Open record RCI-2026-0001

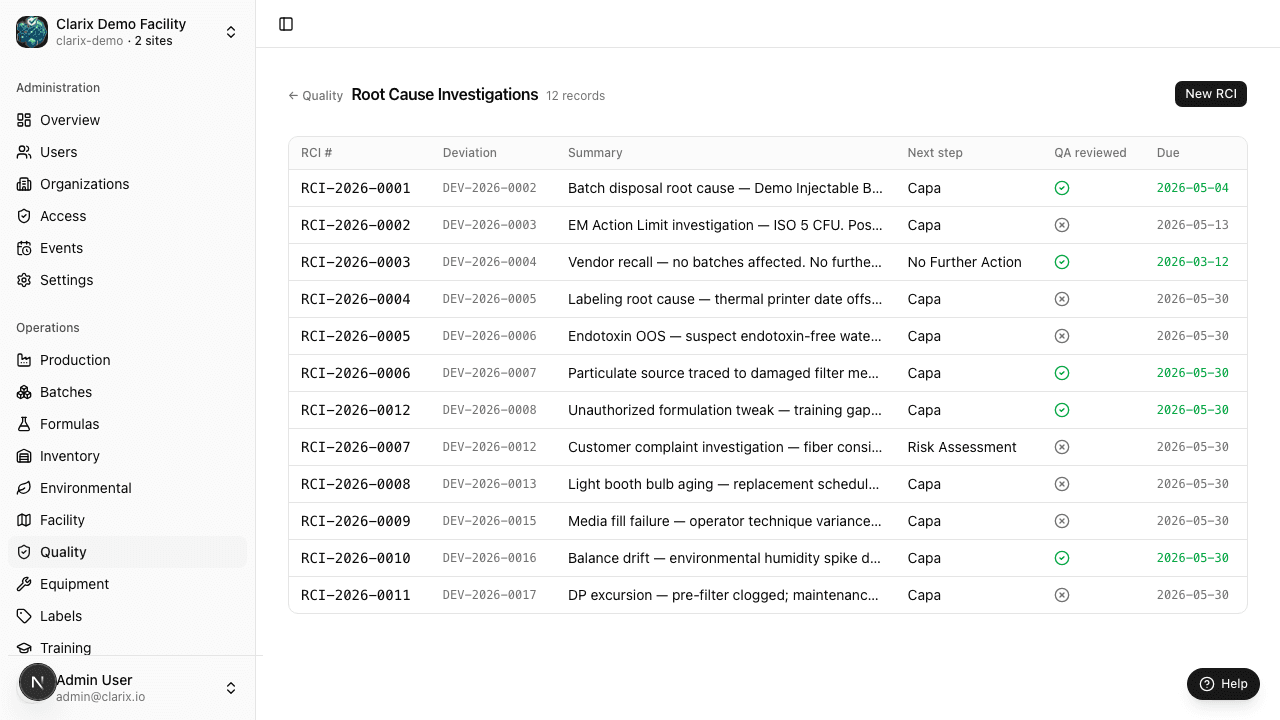point(356,188)
